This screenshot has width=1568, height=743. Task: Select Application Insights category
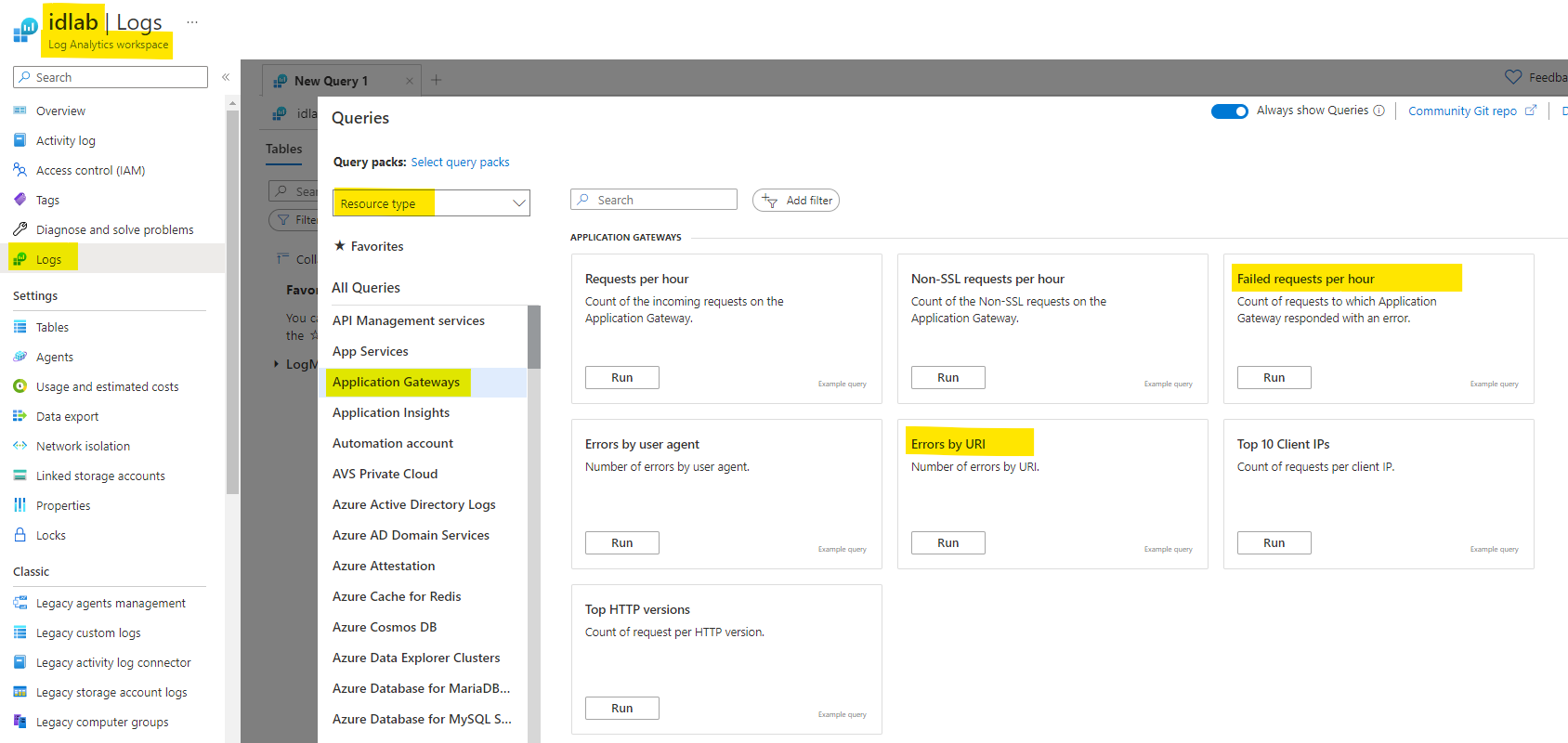click(391, 412)
